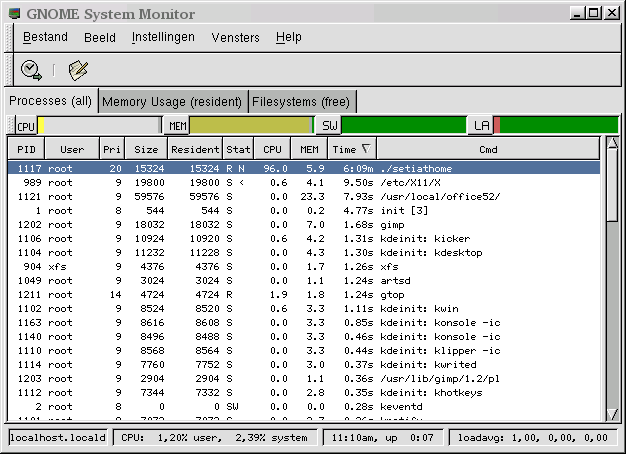Viewport: 626px width, 454px height.
Task: Sort by the Size column header
Action: (x=146, y=149)
